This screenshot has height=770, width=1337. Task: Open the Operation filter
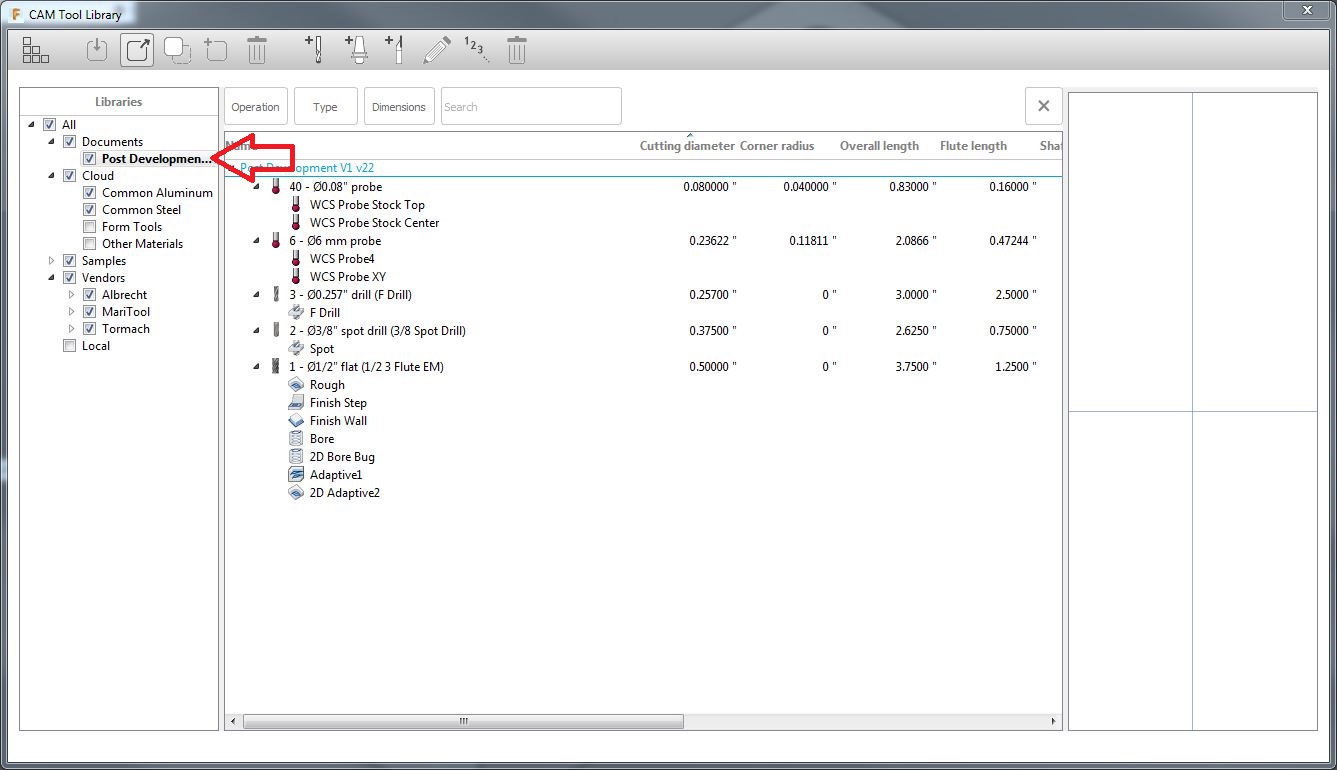(x=256, y=106)
